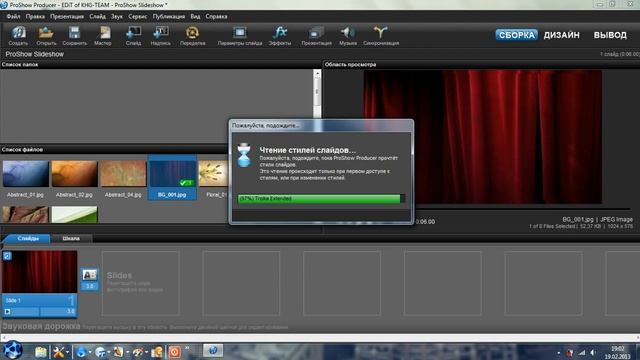Open the file manager icon in taskbar
This screenshot has width=640, height=360.
coord(40,352)
